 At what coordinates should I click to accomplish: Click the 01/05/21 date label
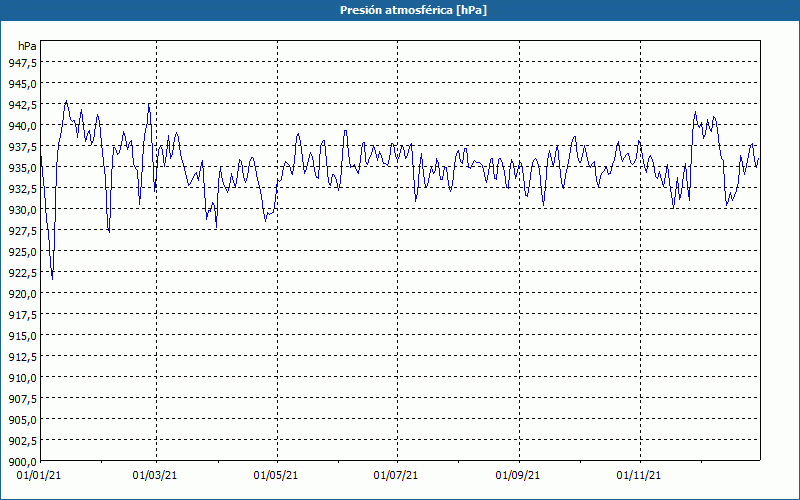[x=276, y=476]
